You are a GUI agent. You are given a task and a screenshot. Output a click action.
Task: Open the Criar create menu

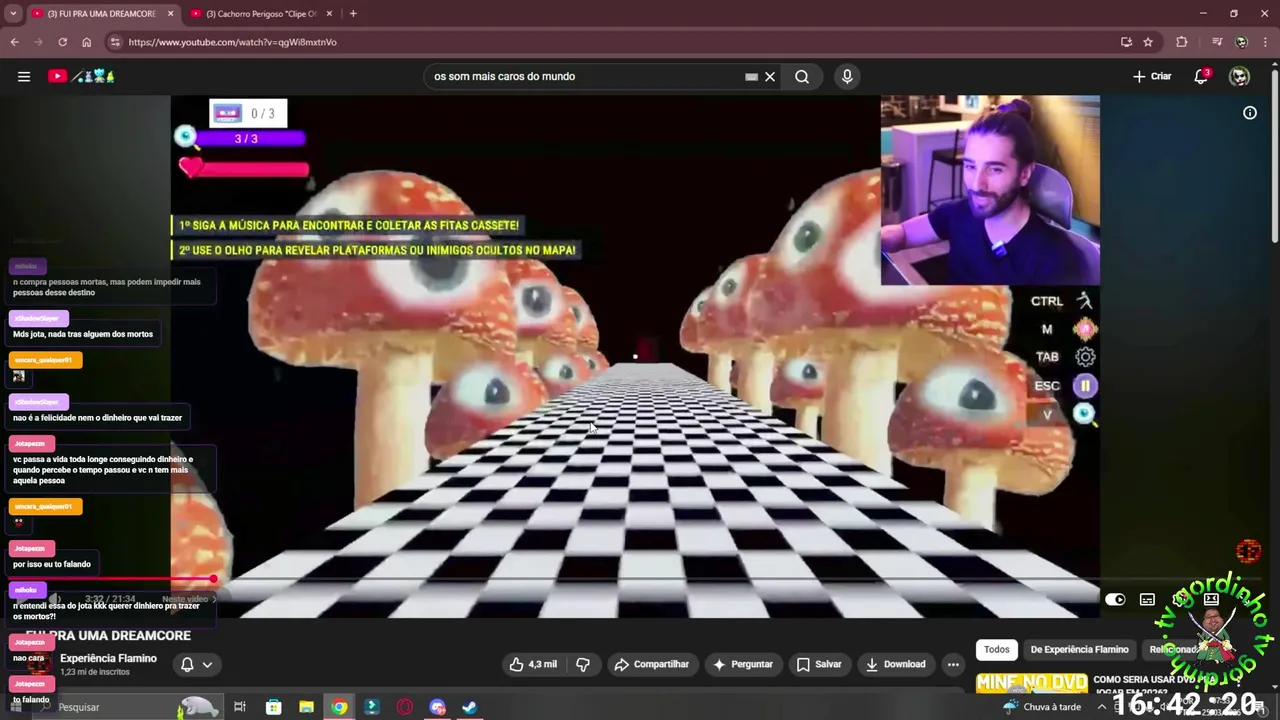click(1152, 76)
